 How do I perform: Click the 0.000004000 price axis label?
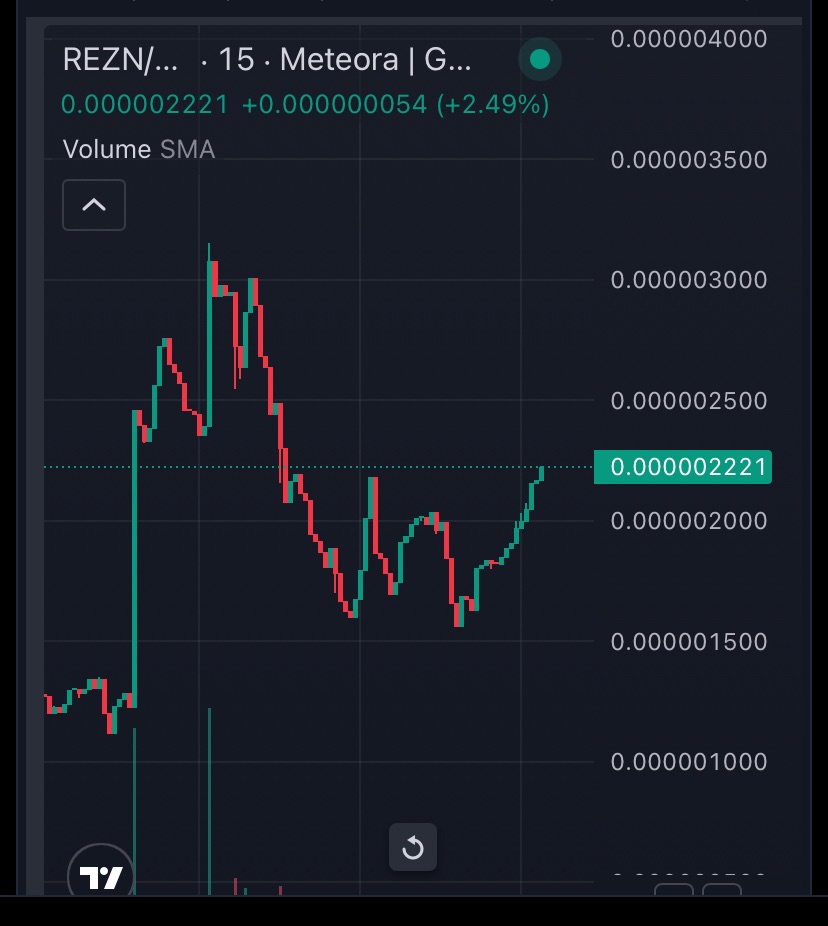689,39
